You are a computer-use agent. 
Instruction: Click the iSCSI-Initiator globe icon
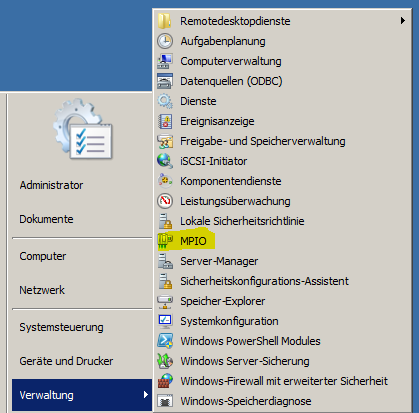(165, 161)
